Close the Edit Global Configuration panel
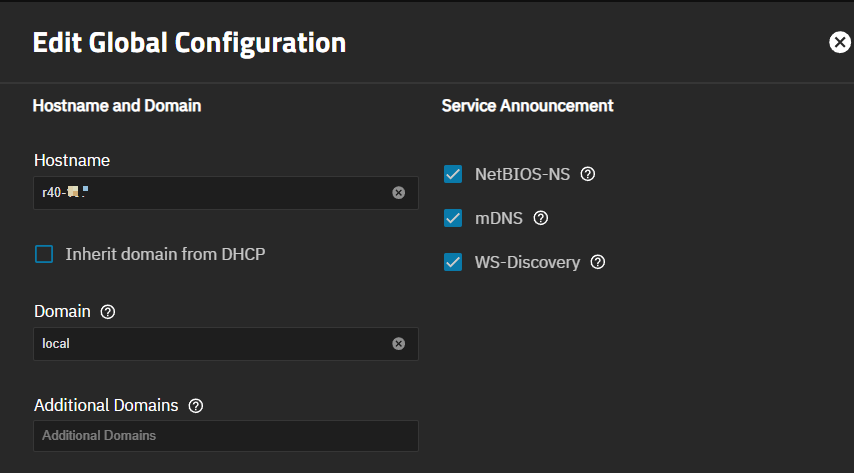Screen dimensions: 854x473 tap(839, 42)
